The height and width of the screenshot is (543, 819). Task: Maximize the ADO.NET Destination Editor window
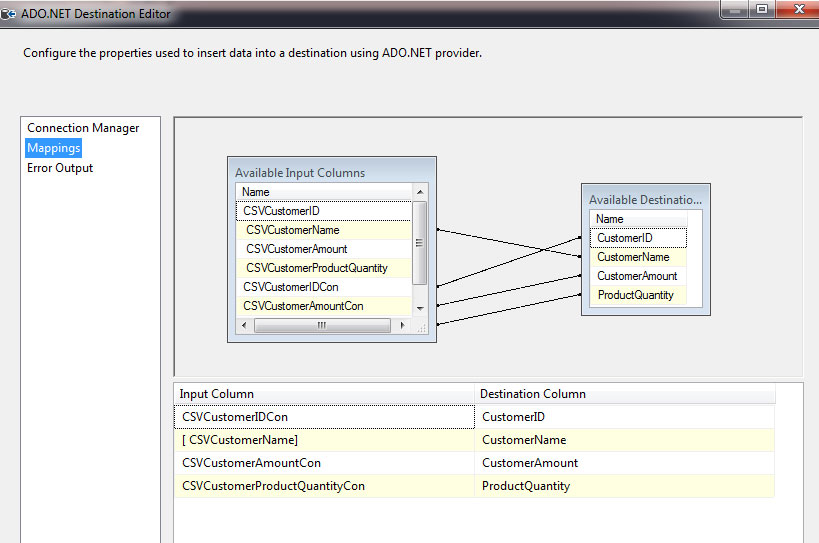[762, 9]
